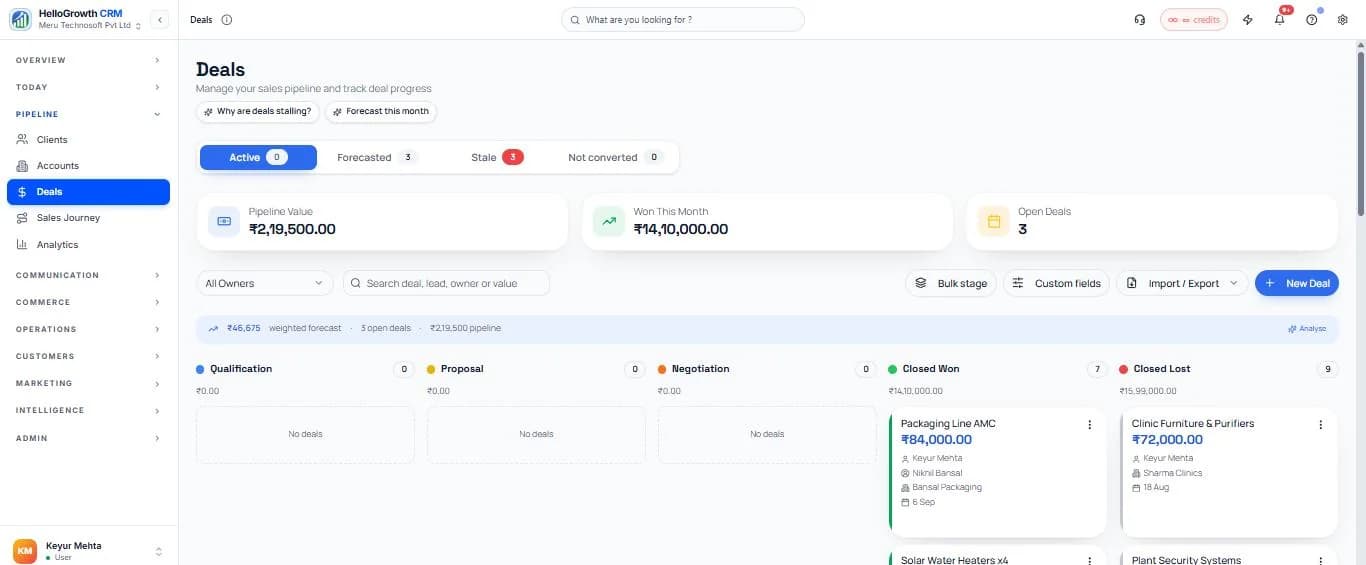
Task: Expand the TODAY sidebar section
Action: point(88,87)
